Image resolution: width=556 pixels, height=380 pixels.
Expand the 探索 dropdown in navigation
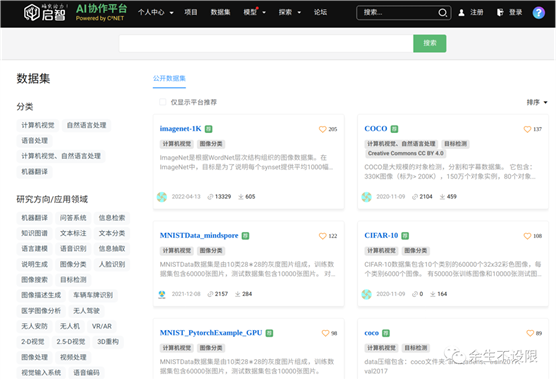click(x=290, y=12)
